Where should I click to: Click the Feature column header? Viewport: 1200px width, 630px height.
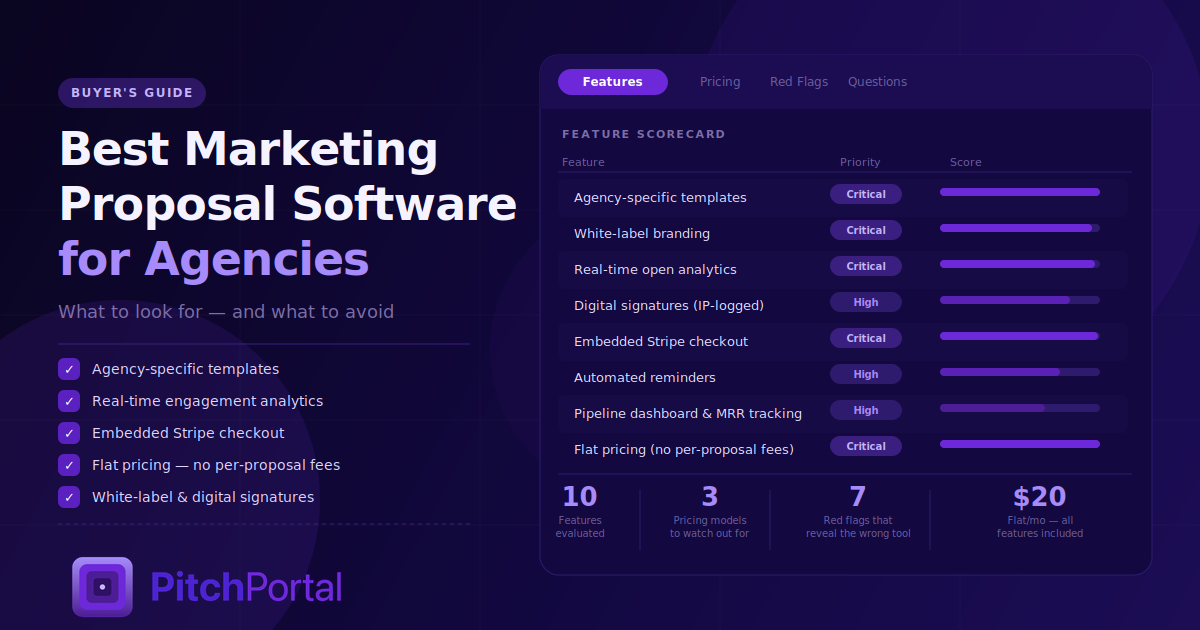click(x=583, y=162)
